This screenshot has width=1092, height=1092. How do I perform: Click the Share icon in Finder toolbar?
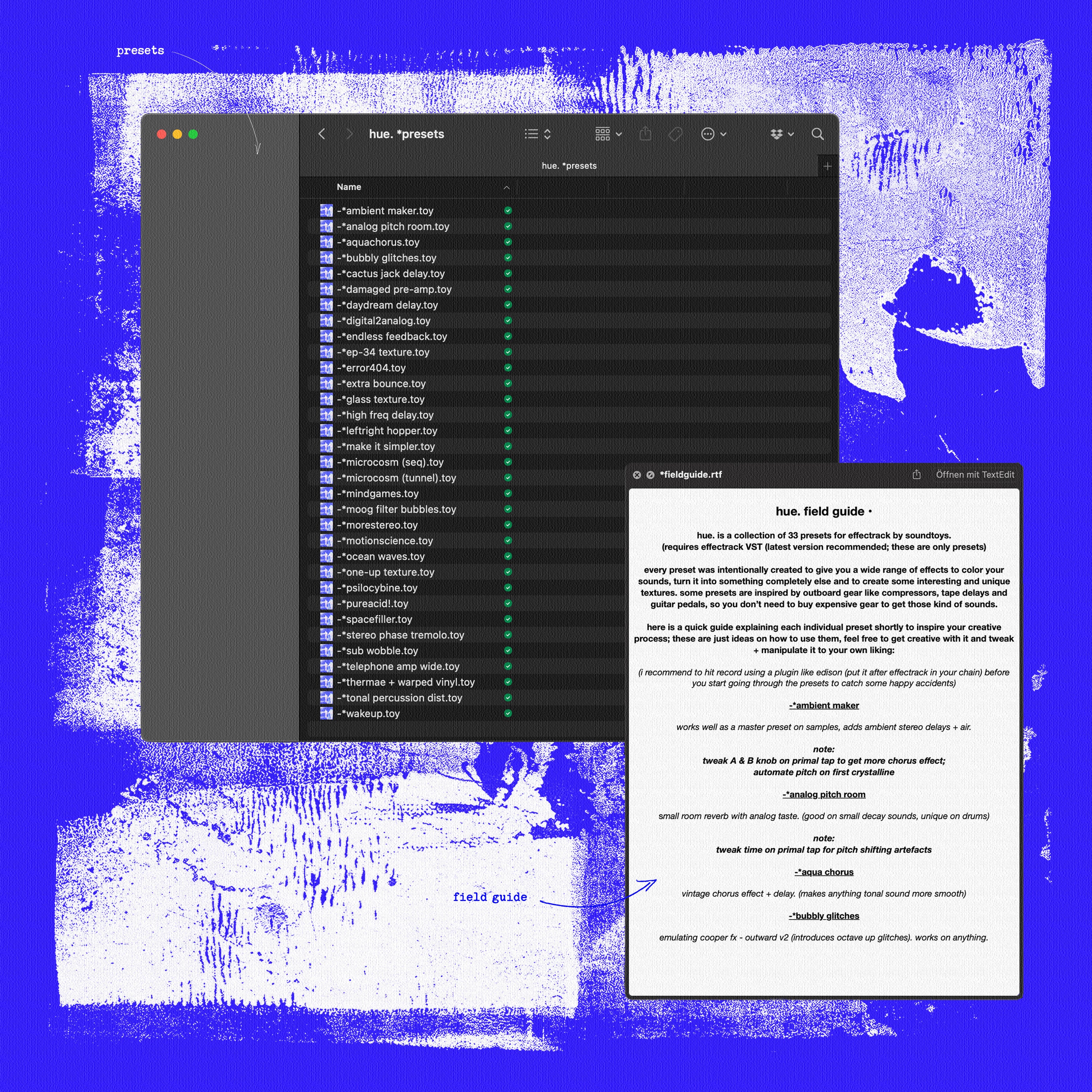point(645,134)
